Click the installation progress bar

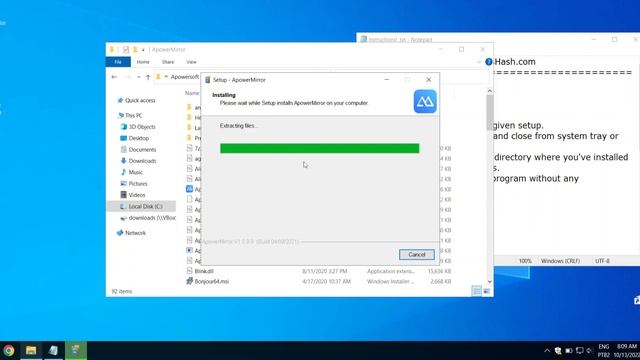click(x=320, y=148)
